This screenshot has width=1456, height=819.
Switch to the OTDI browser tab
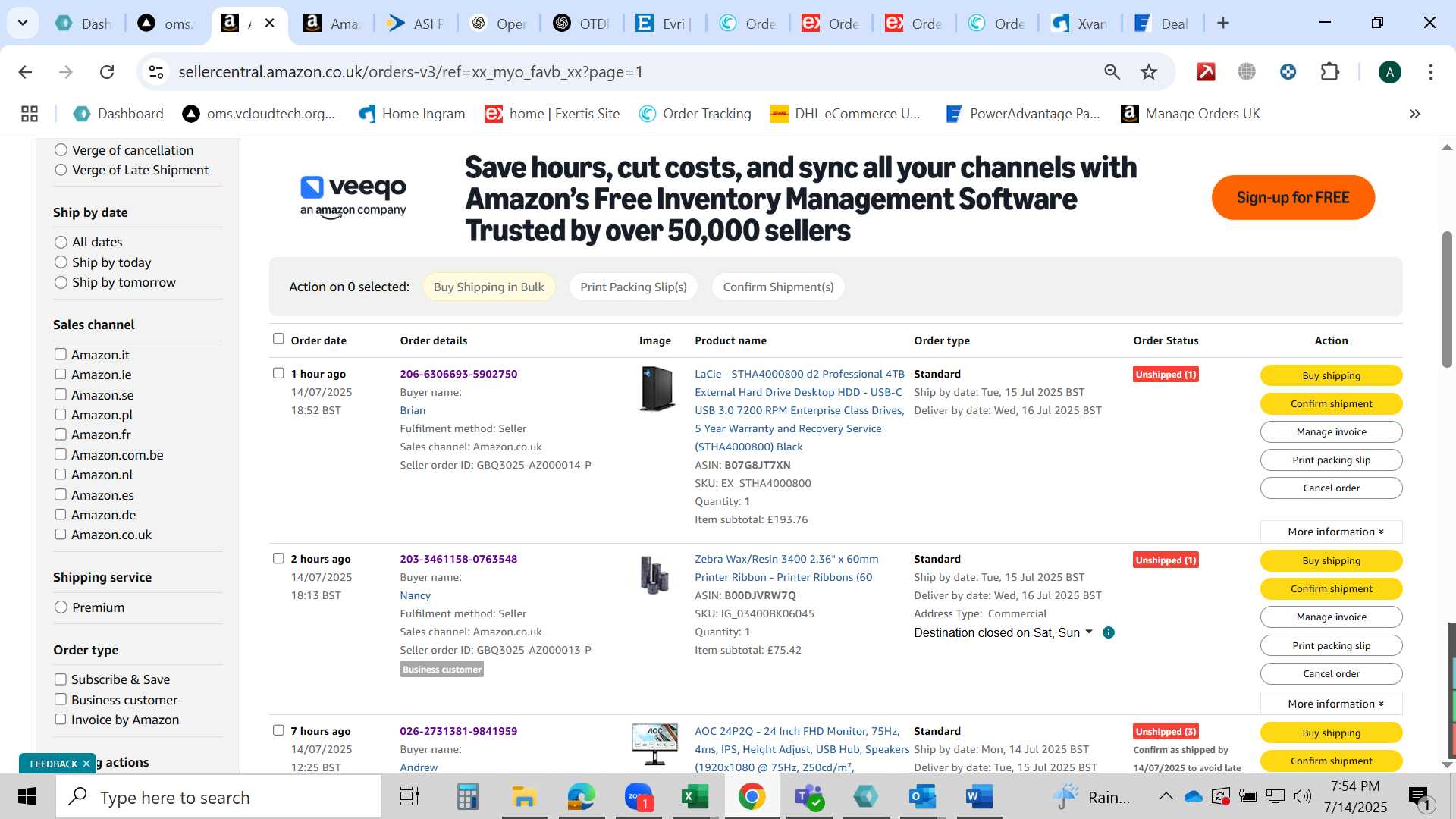[581, 24]
